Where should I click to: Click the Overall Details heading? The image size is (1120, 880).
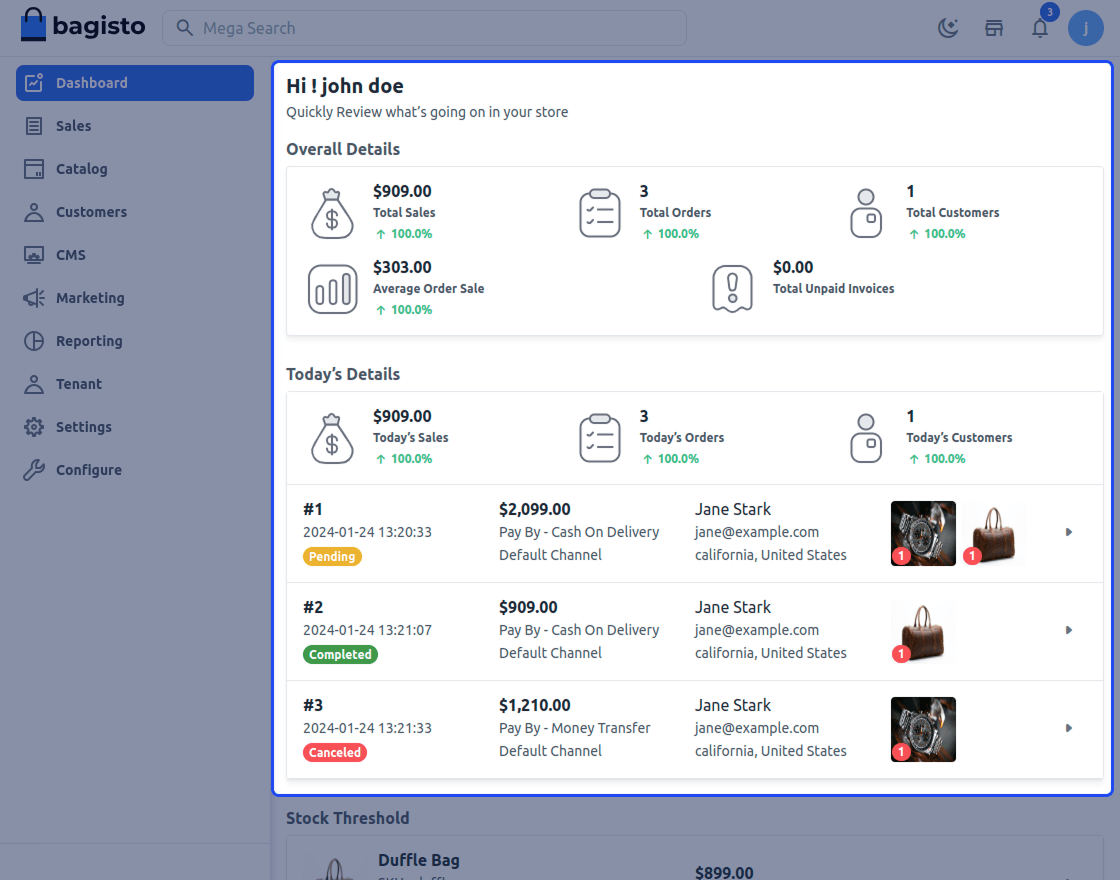click(x=343, y=149)
